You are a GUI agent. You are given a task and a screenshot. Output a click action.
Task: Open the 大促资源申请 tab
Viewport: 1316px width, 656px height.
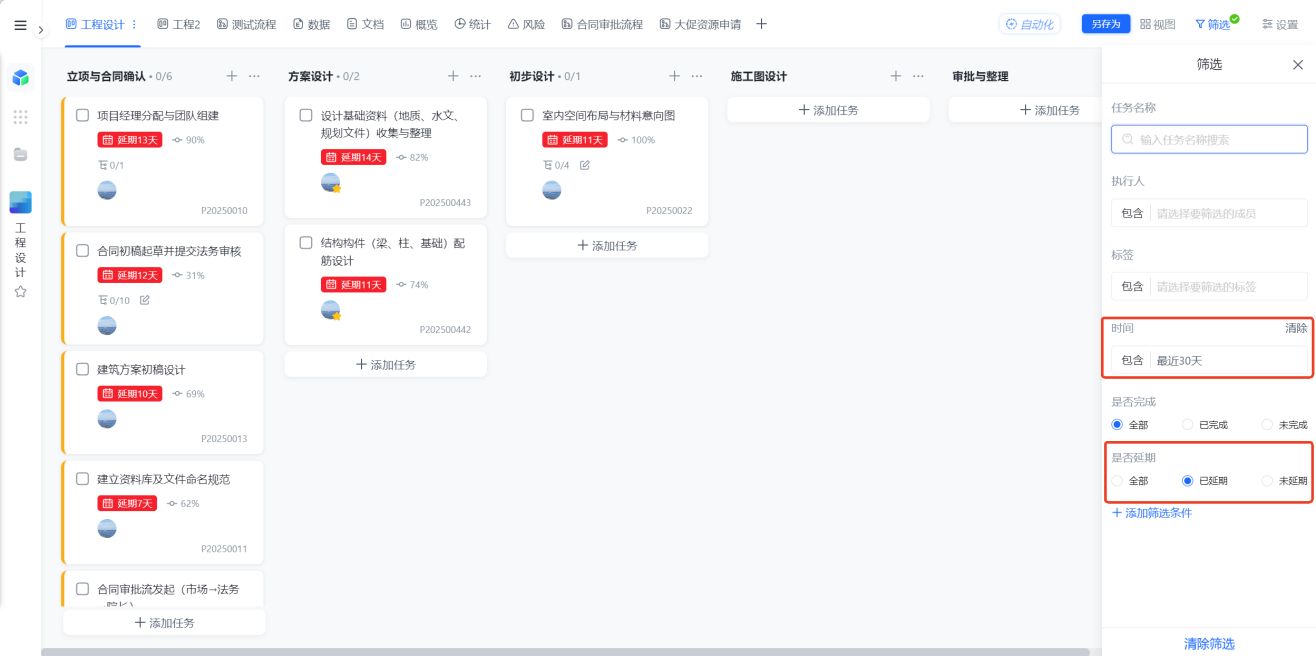pos(700,24)
